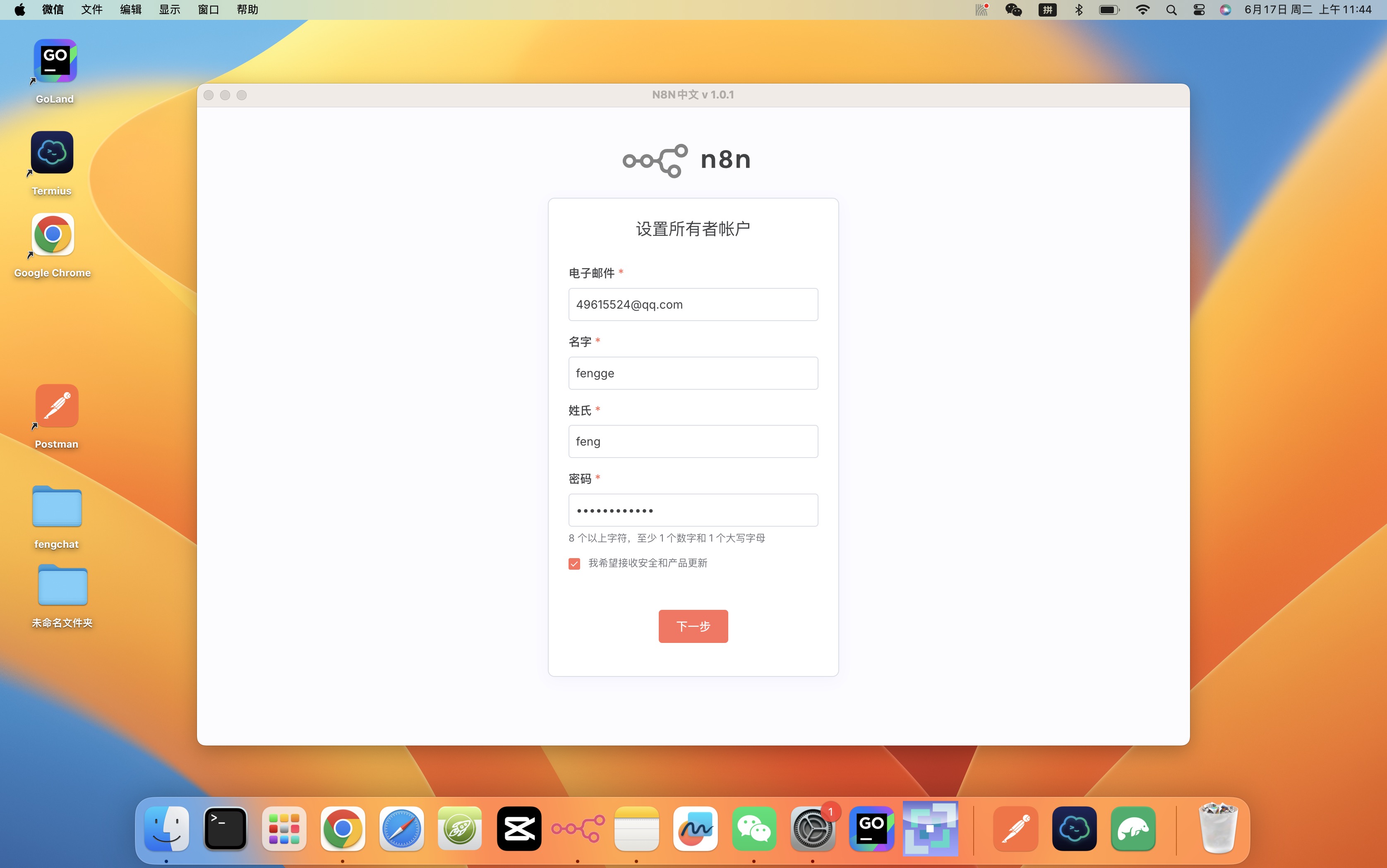This screenshot has width=1387, height=868.
Task: Open Bluetooth status in menu bar
Action: click(1079, 10)
